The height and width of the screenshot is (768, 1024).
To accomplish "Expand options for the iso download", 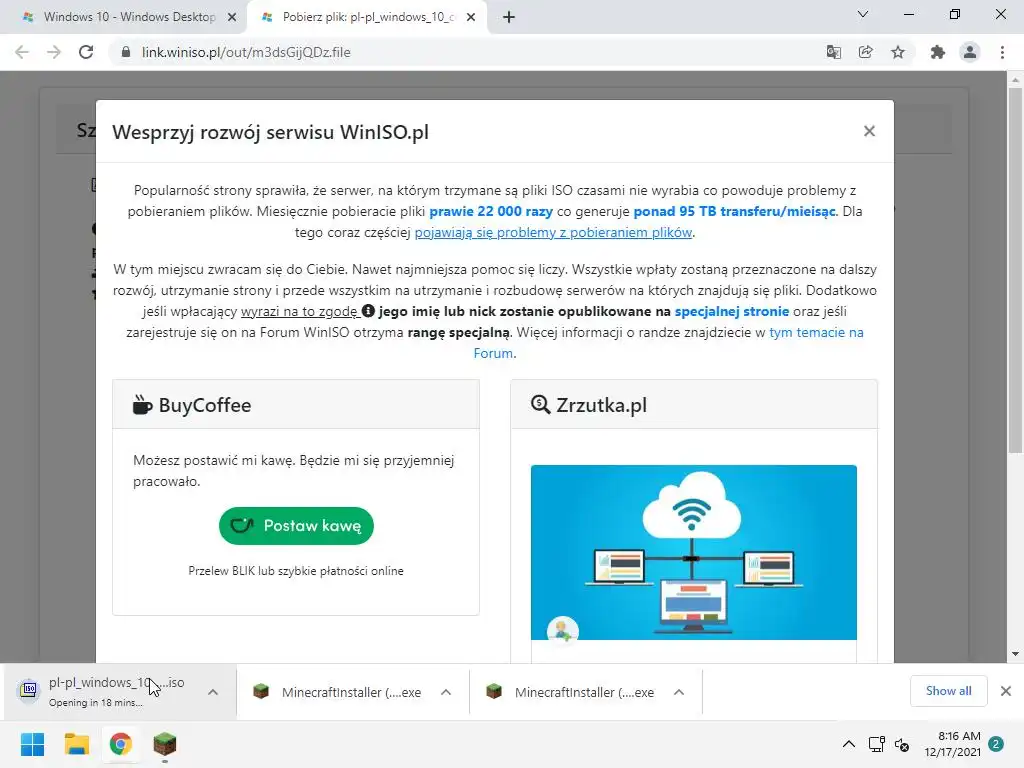I will coord(213,692).
